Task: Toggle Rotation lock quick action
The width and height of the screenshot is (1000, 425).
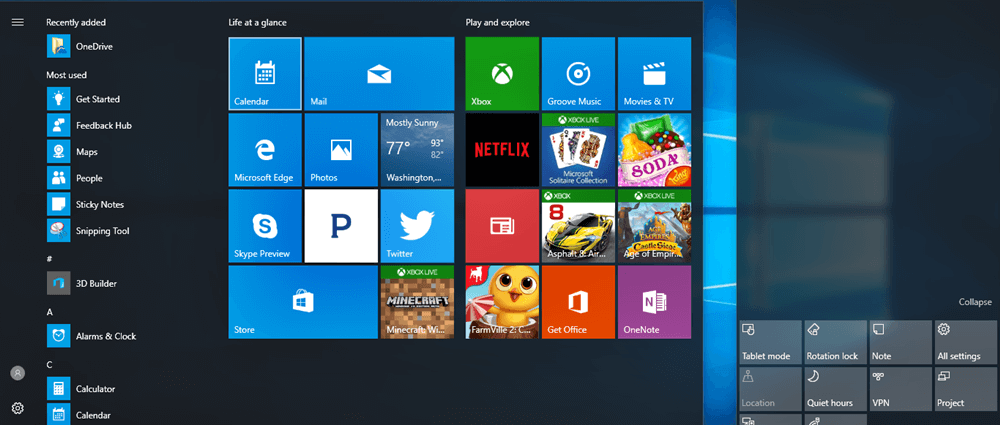Action: coord(835,342)
